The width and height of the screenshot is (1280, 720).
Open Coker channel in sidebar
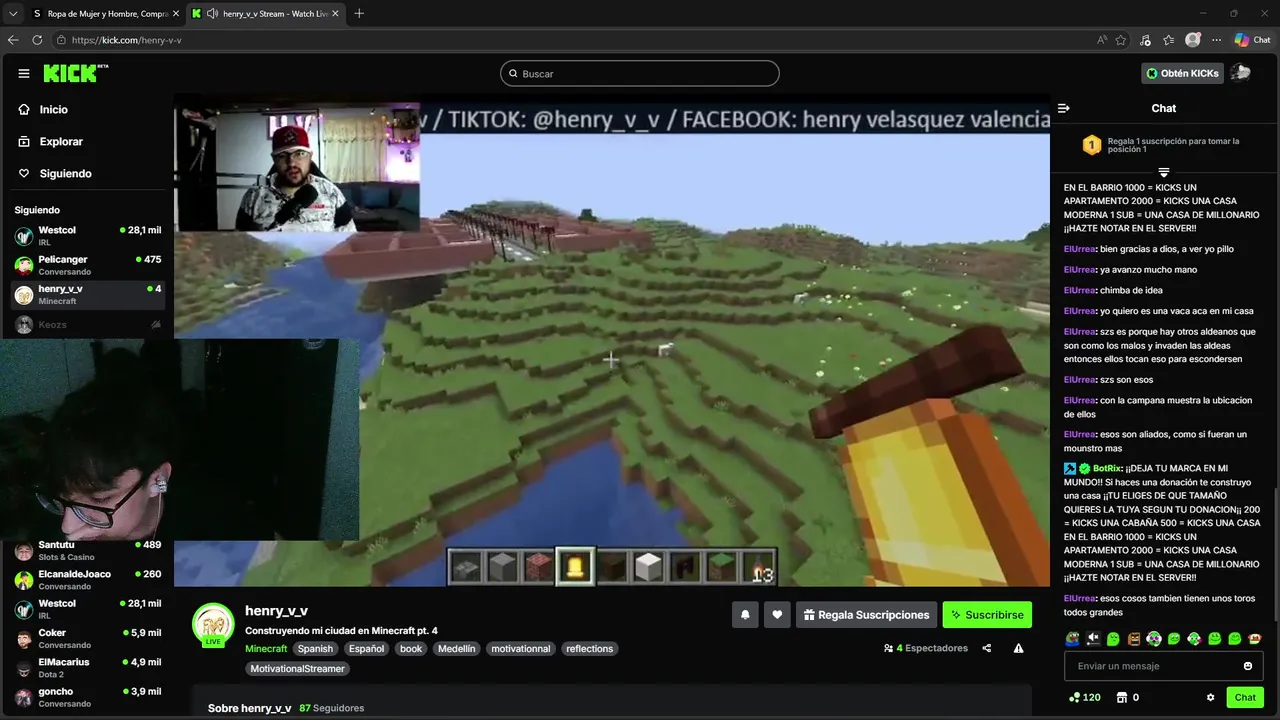tap(87, 639)
